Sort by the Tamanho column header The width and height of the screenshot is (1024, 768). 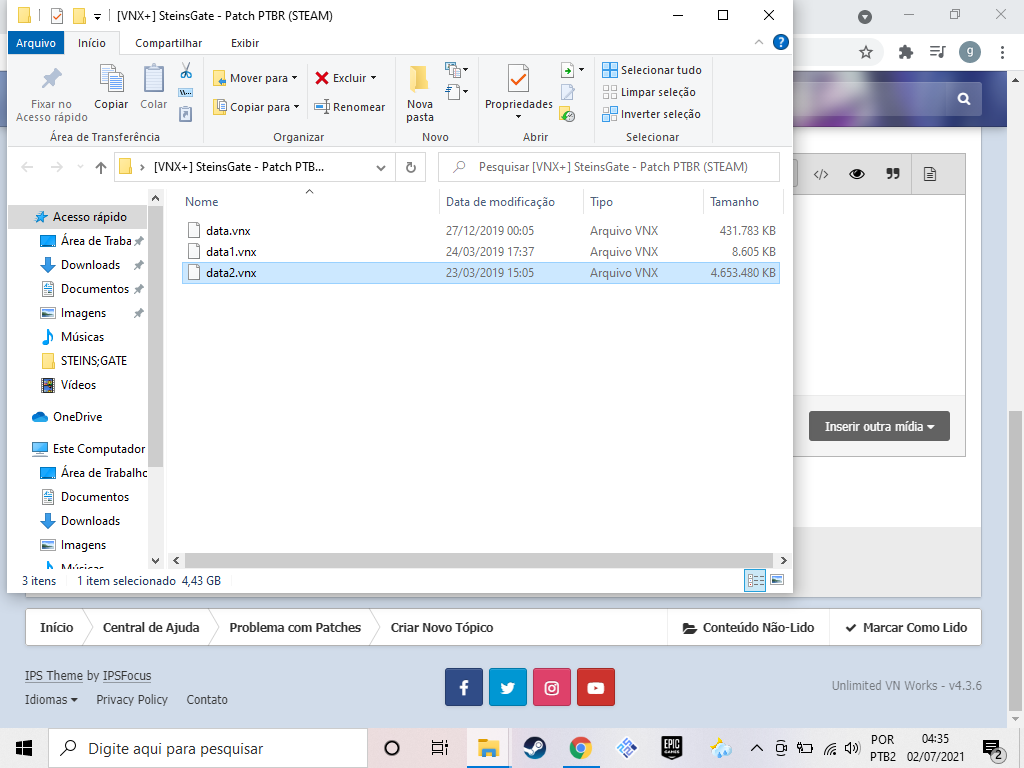click(734, 202)
